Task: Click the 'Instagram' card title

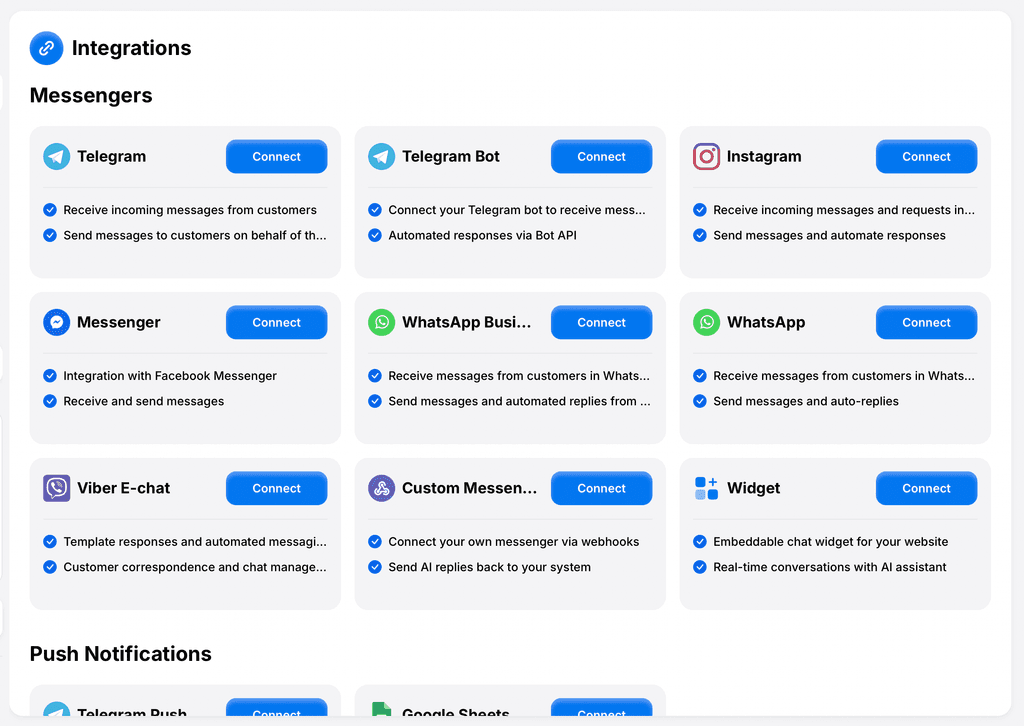Action: point(764,157)
